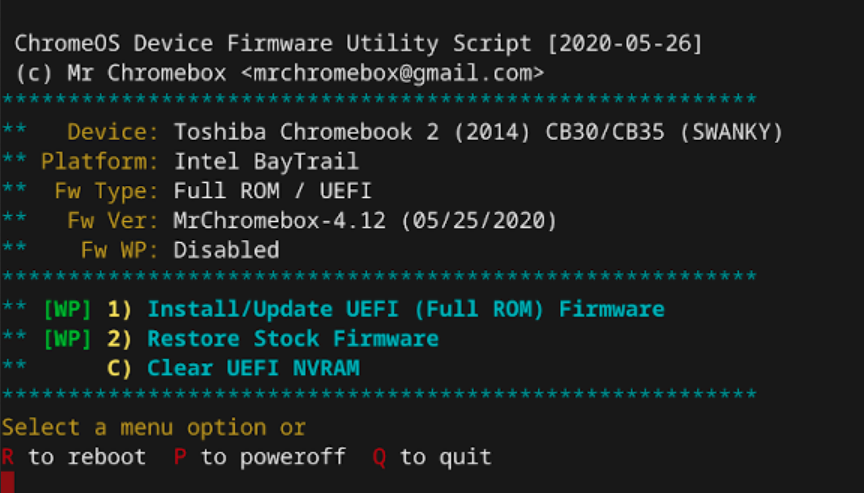Click the green [WP] tag beside option 2
The height and width of the screenshot is (493, 864).
tap(67, 339)
